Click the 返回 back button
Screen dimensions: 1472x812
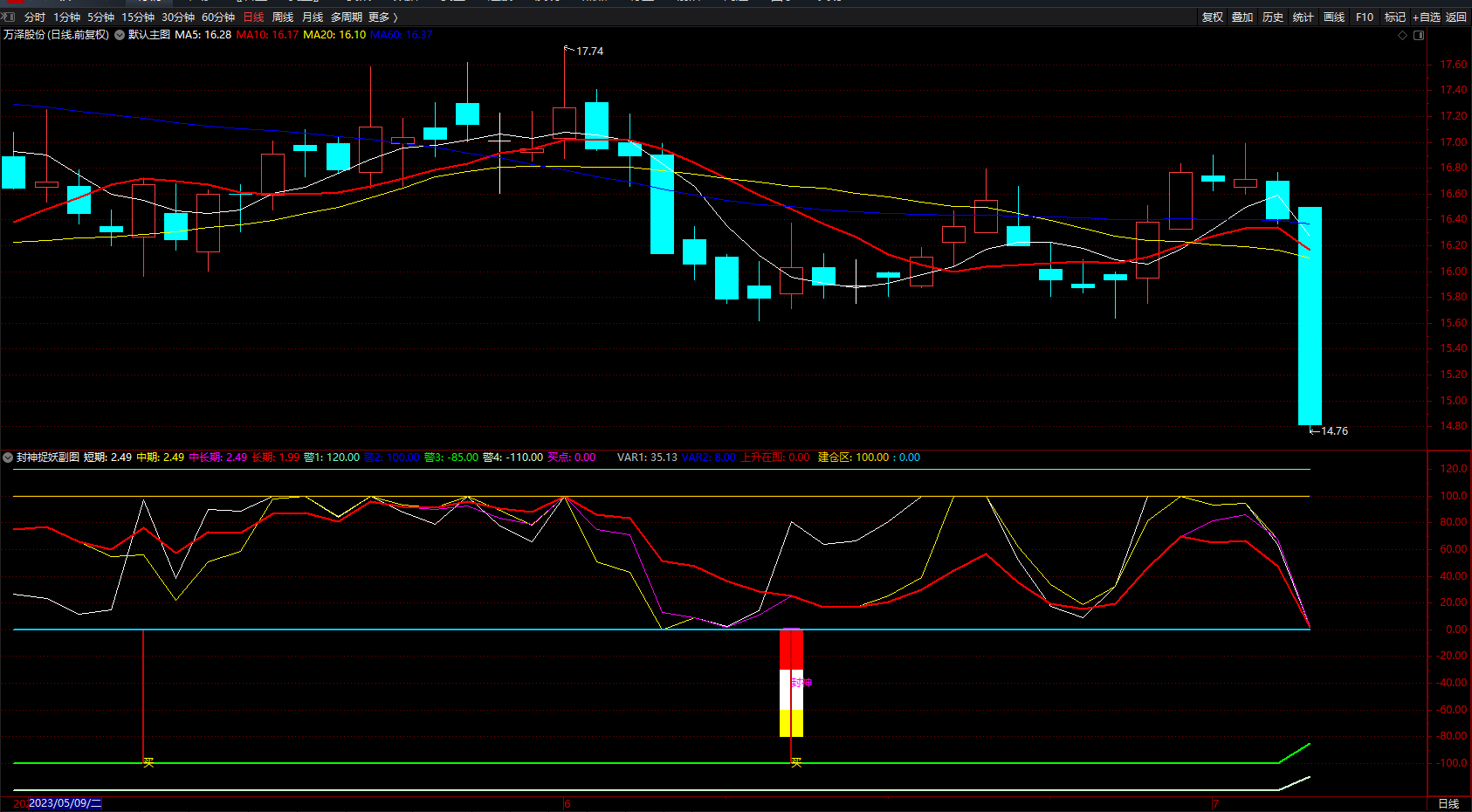click(1456, 17)
